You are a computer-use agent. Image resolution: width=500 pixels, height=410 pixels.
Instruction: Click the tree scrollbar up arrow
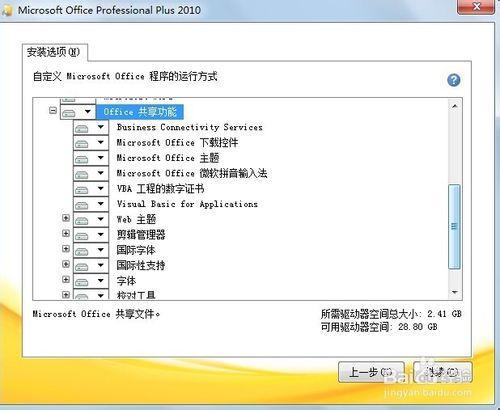tap(455, 106)
